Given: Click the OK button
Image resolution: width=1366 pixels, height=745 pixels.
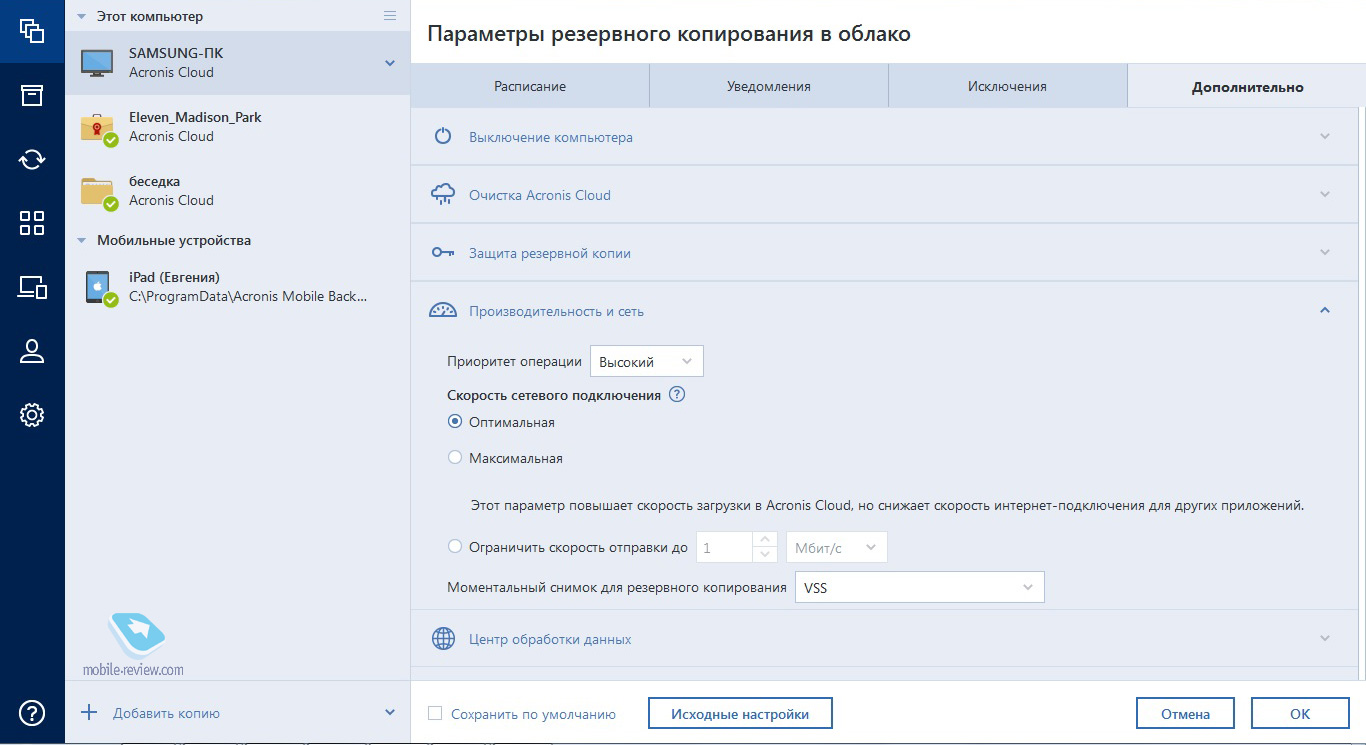Looking at the screenshot, I should pos(1300,714).
